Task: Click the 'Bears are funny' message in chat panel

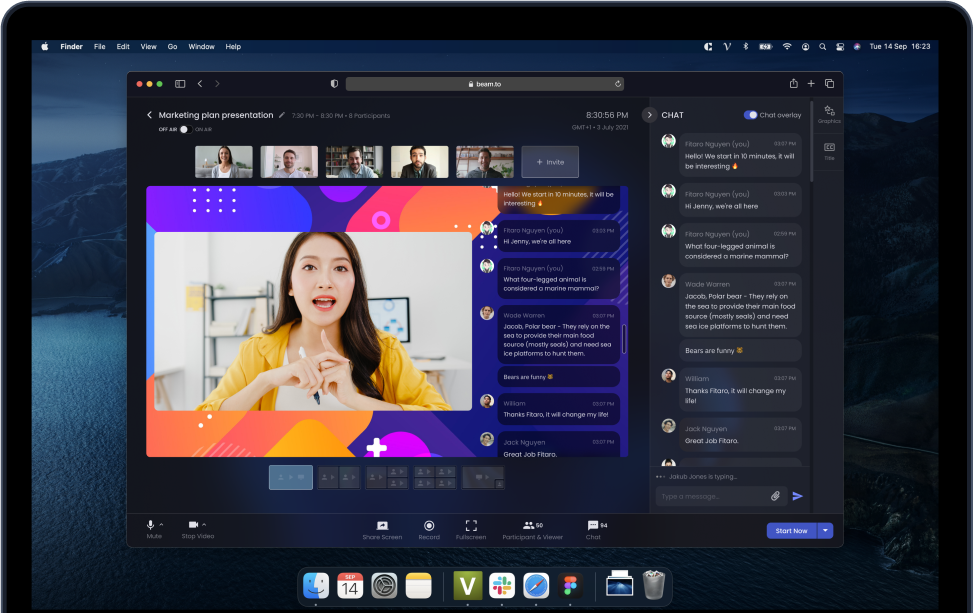Action: [740, 351]
